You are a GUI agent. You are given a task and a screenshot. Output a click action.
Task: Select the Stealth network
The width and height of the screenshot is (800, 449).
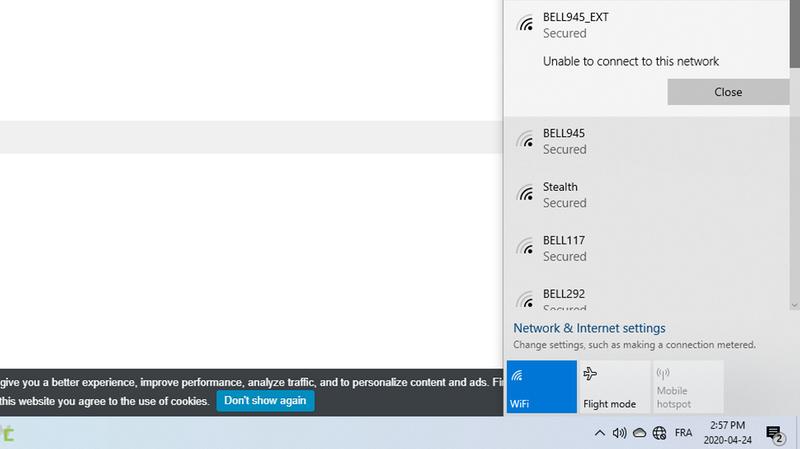[x=650, y=194]
